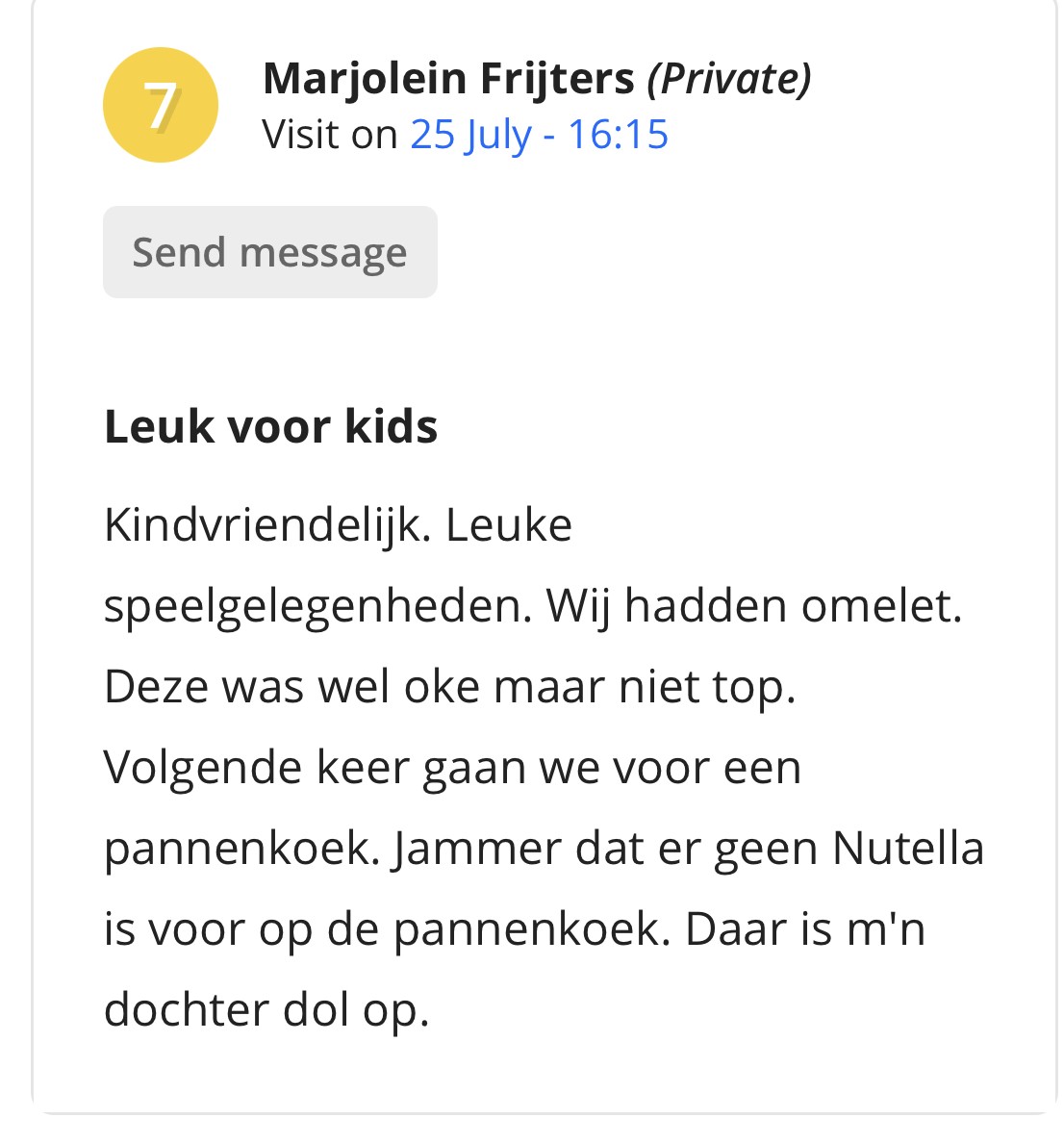Click the line 'Volgende keer gaan we voor een'
This screenshot has height=1143, width=1064.
pyautogui.click(x=452, y=769)
